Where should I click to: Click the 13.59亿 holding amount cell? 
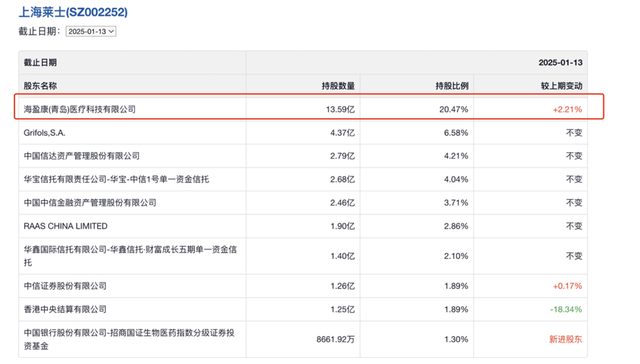click(x=340, y=109)
